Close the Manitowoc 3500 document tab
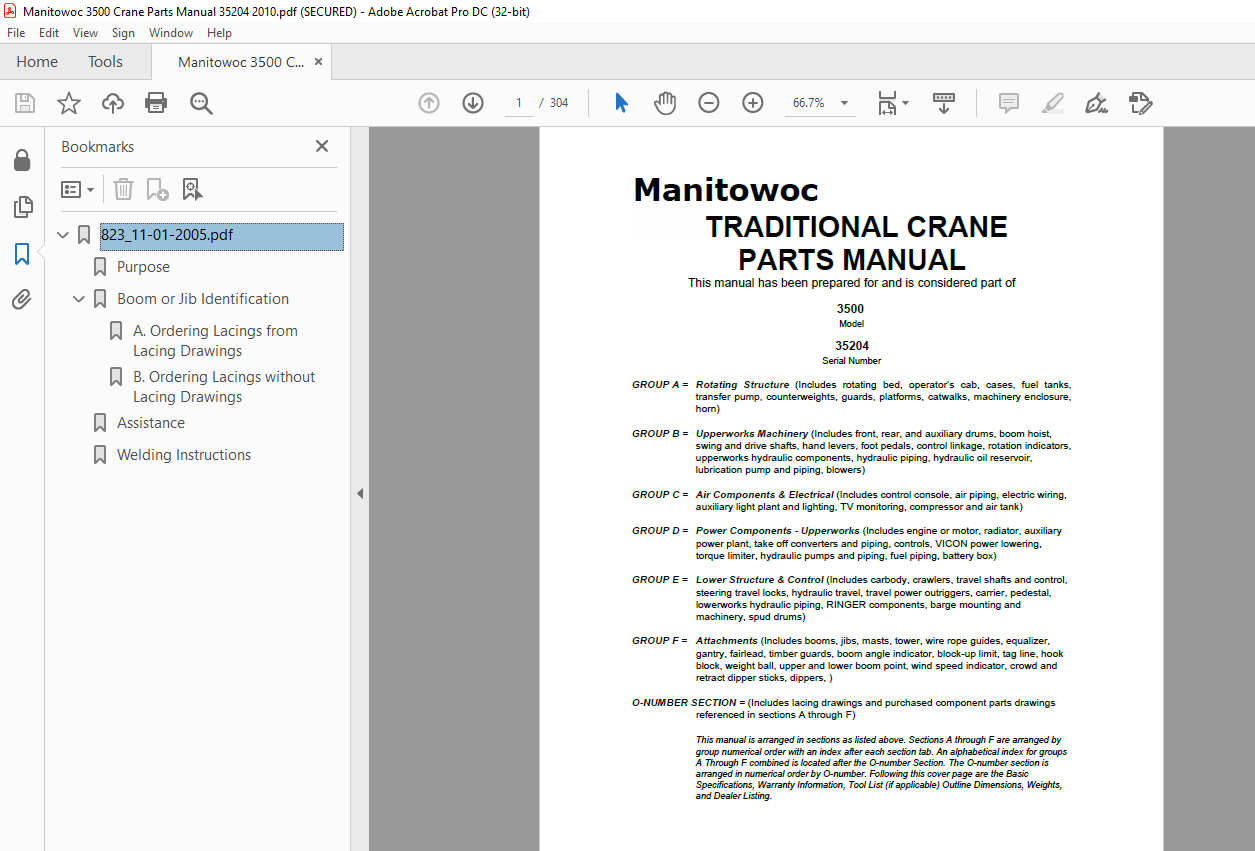 point(318,62)
